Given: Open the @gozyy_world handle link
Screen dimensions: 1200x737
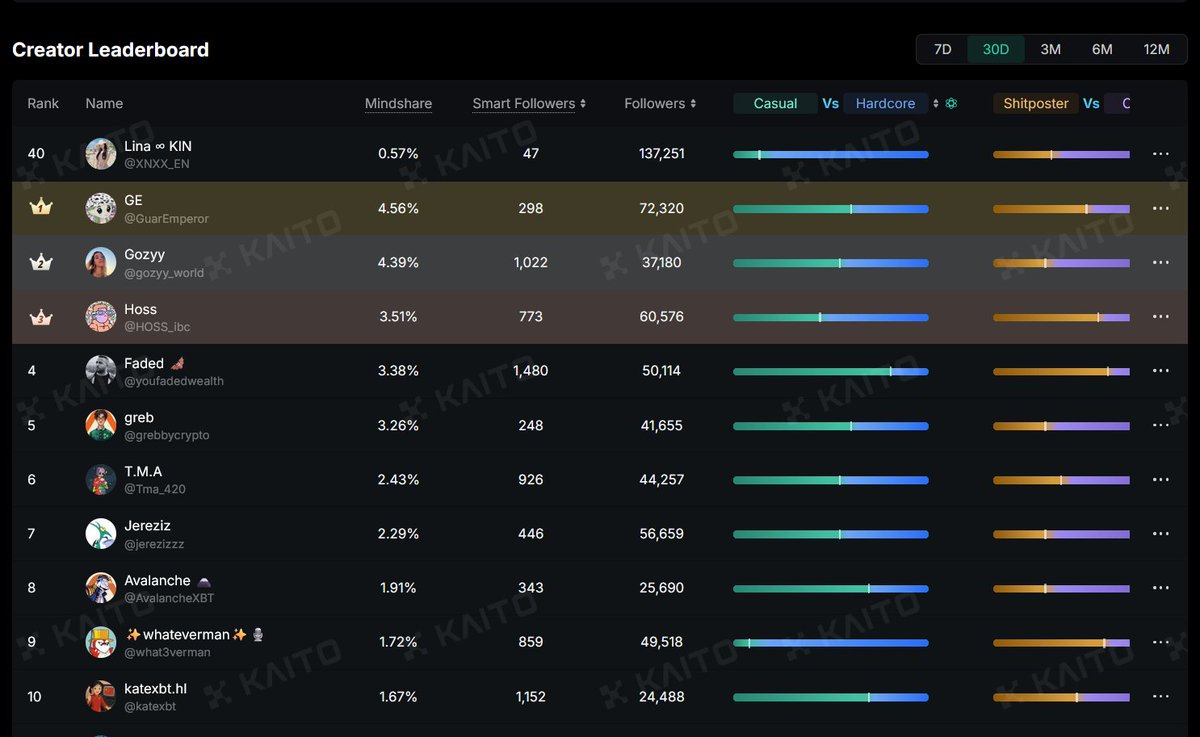Looking at the screenshot, I should tap(164, 272).
